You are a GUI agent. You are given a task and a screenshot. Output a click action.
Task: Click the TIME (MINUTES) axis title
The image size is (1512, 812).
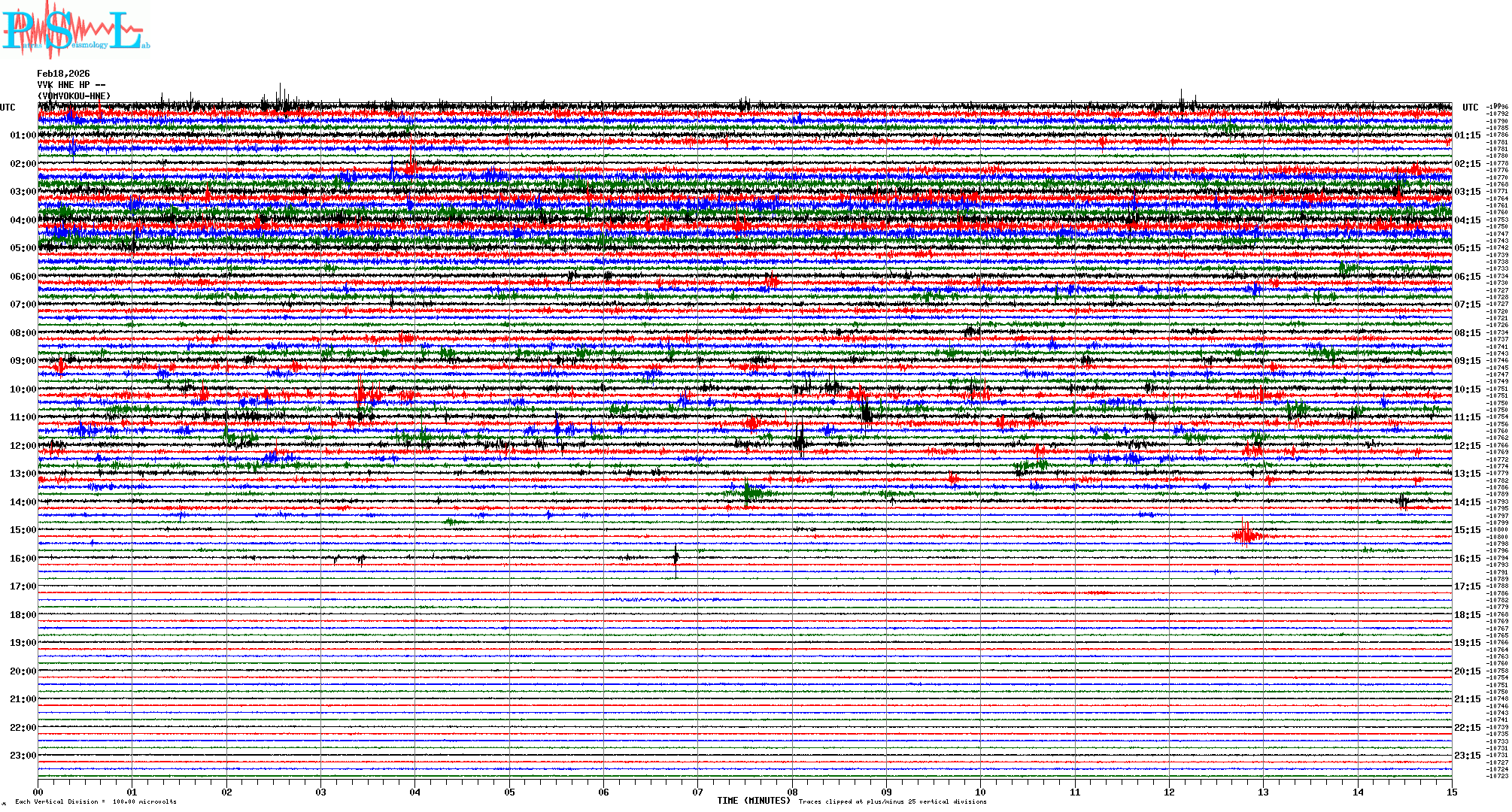tap(754, 801)
